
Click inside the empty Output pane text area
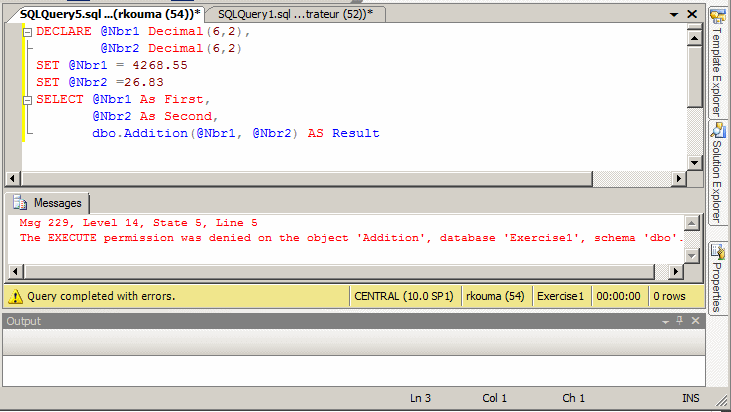click(353, 371)
